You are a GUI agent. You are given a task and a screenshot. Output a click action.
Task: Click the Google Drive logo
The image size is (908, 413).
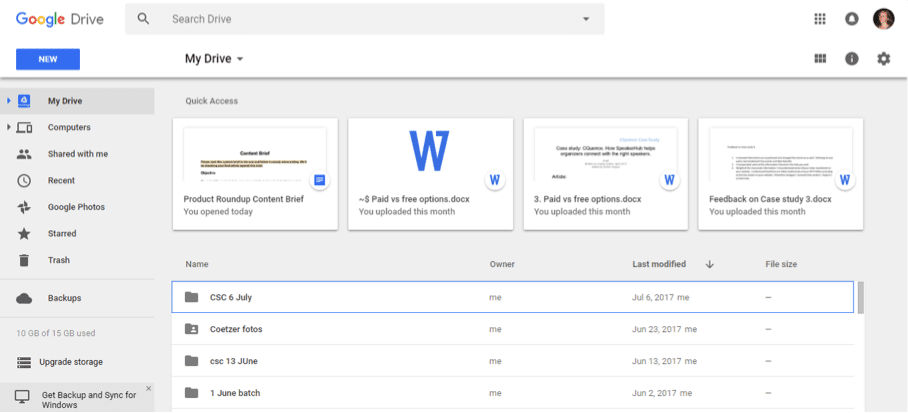[x=59, y=19]
